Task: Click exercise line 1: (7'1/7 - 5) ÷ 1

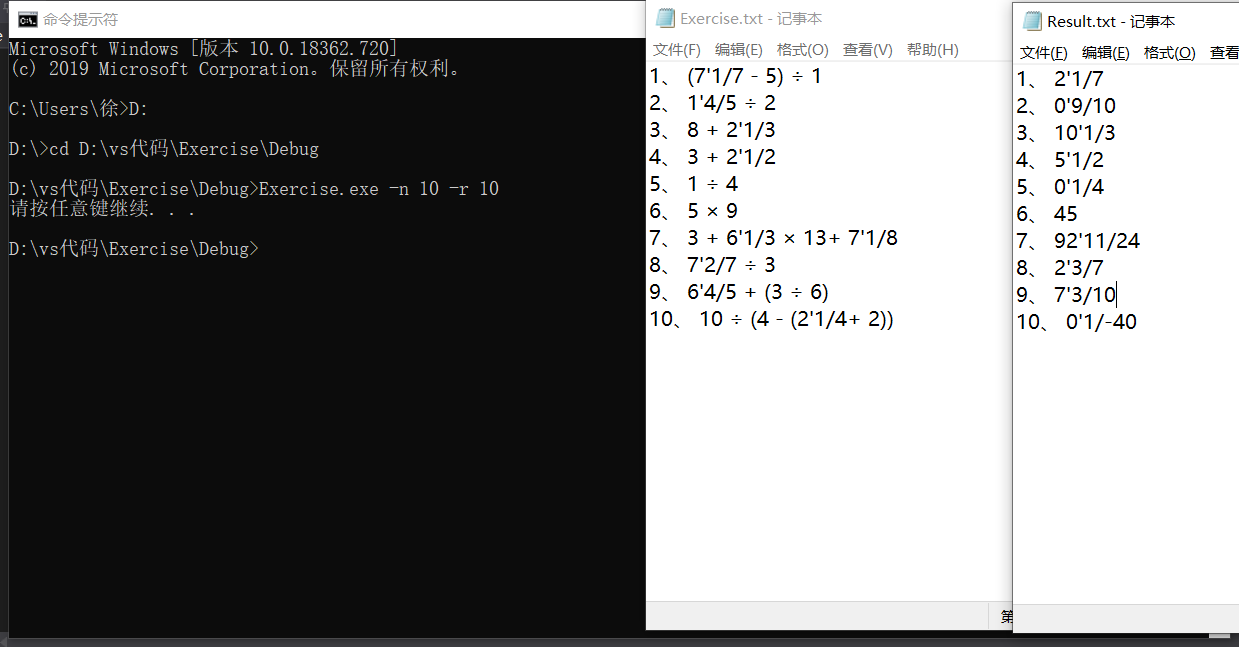Action: pos(735,76)
